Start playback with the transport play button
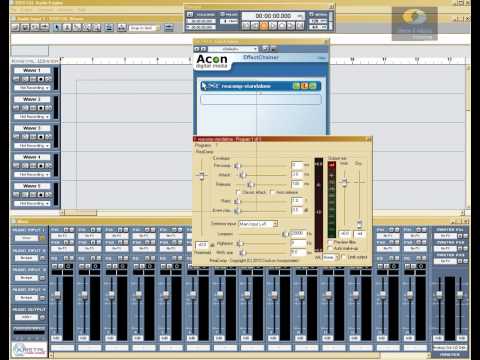Image resolution: width=480 pixels, height=360 pixels. [x=273, y=26]
